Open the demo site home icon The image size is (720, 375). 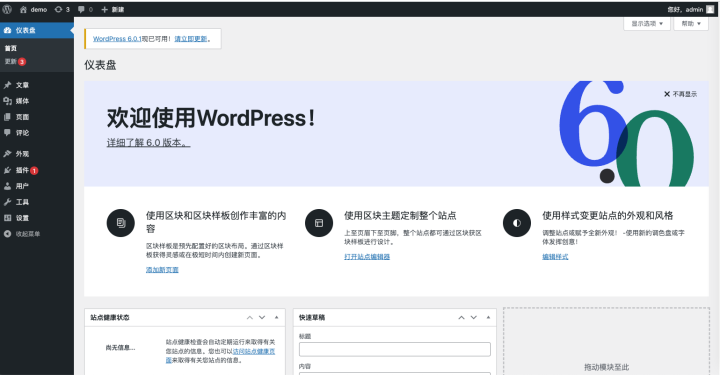[x=23, y=9]
